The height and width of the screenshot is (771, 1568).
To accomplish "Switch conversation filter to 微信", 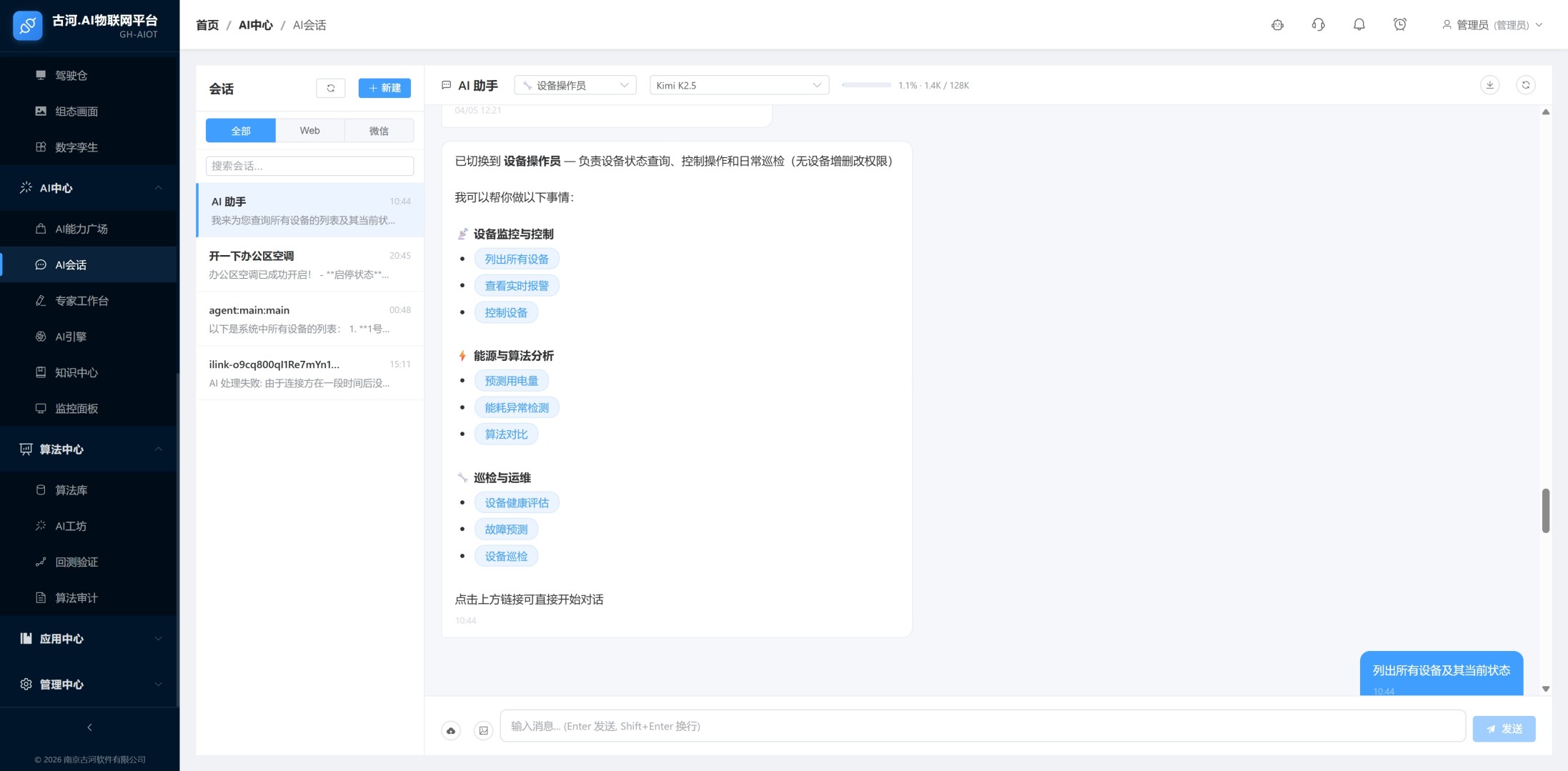I will [x=379, y=130].
